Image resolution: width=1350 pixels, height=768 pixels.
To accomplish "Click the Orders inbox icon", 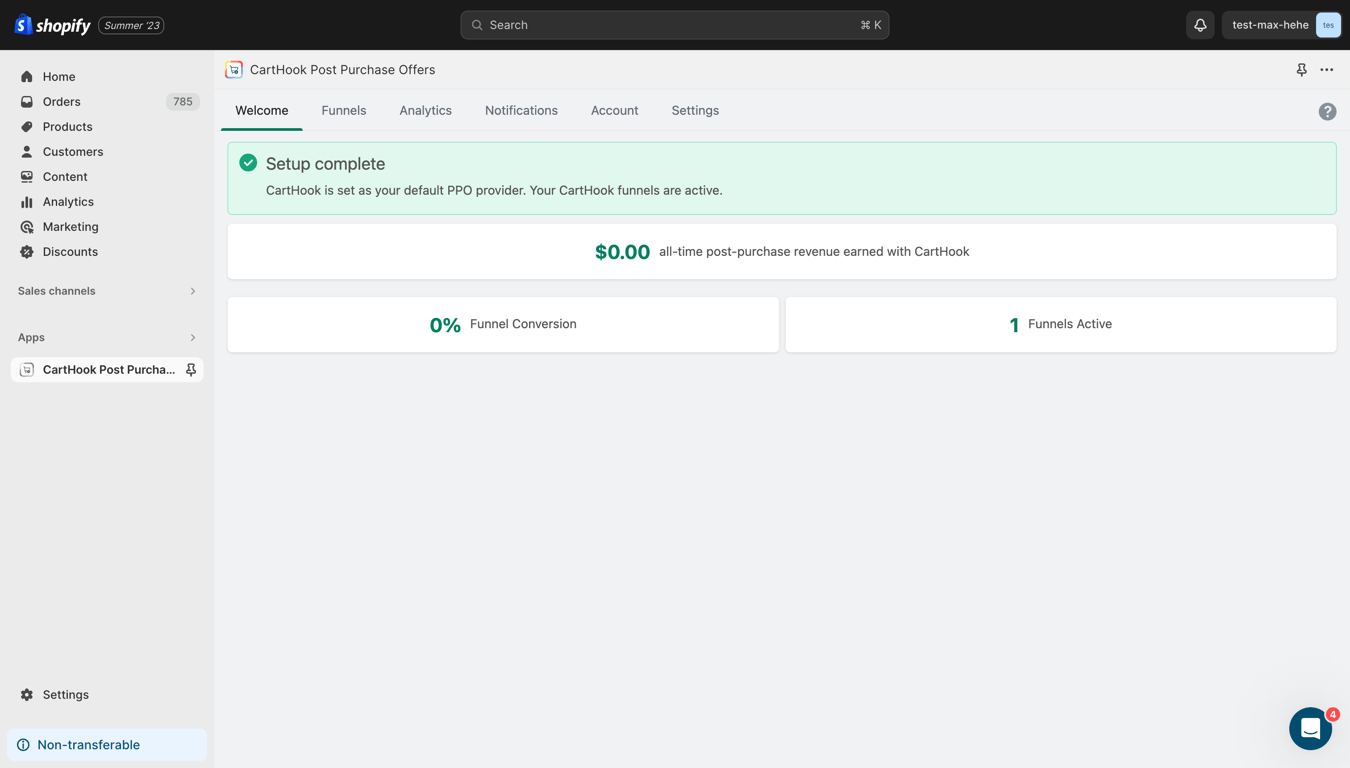I will (x=27, y=102).
